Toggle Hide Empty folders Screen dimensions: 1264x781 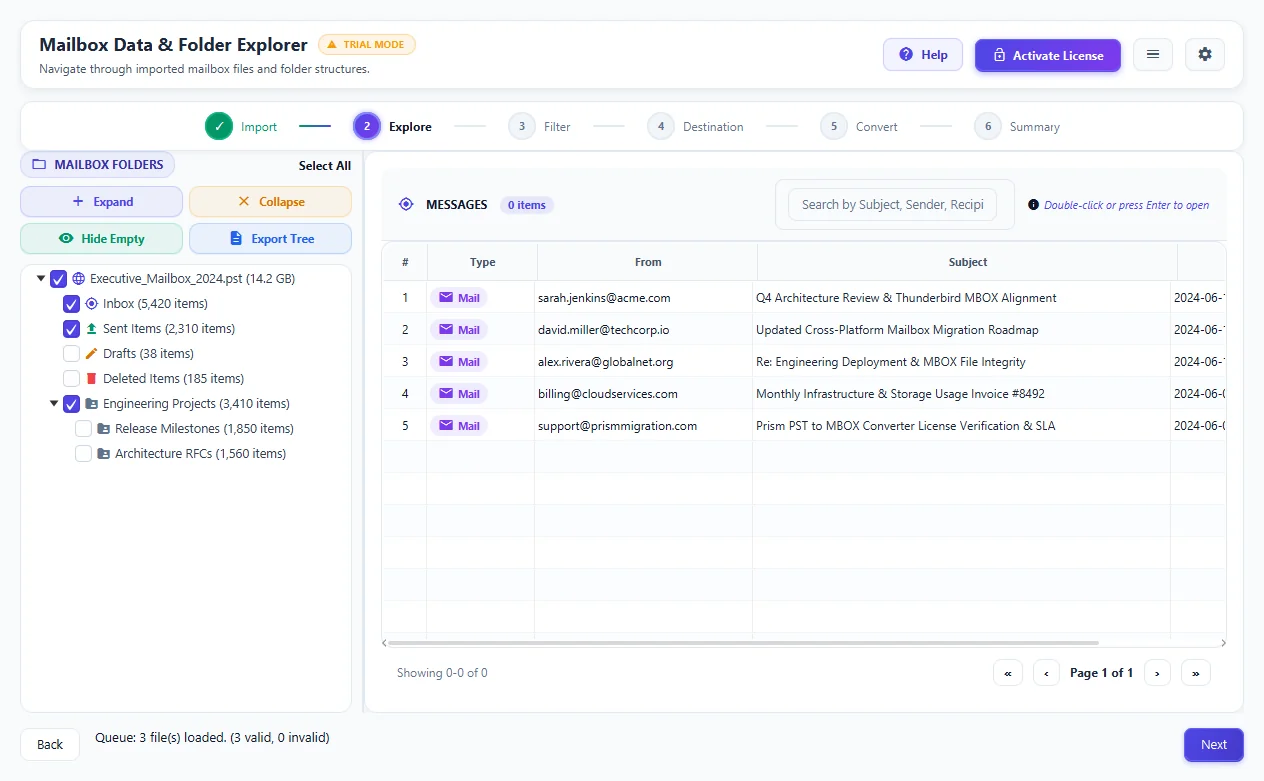tap(102, 239)
